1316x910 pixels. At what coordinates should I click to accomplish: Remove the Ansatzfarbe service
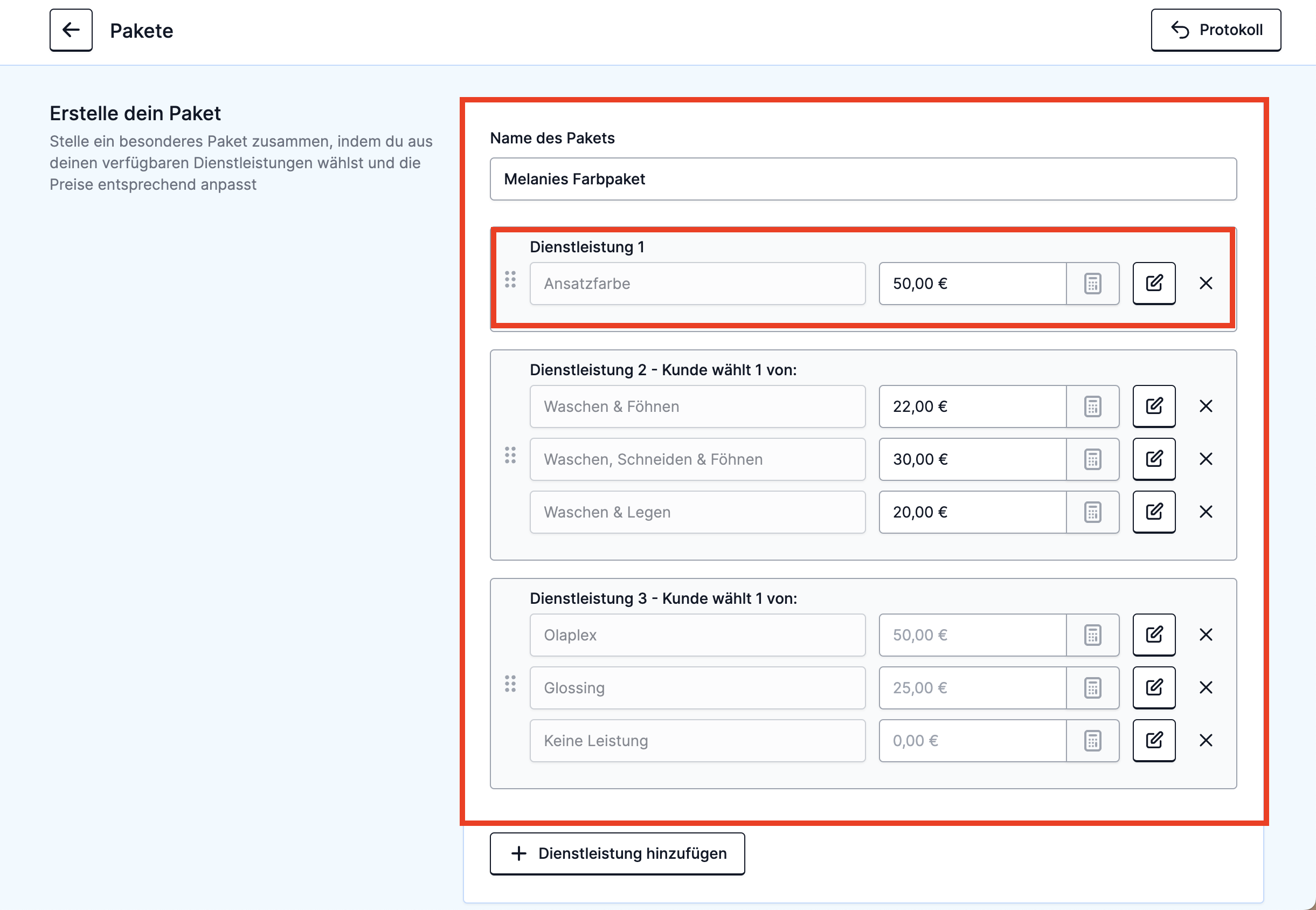click(1206, 284)
